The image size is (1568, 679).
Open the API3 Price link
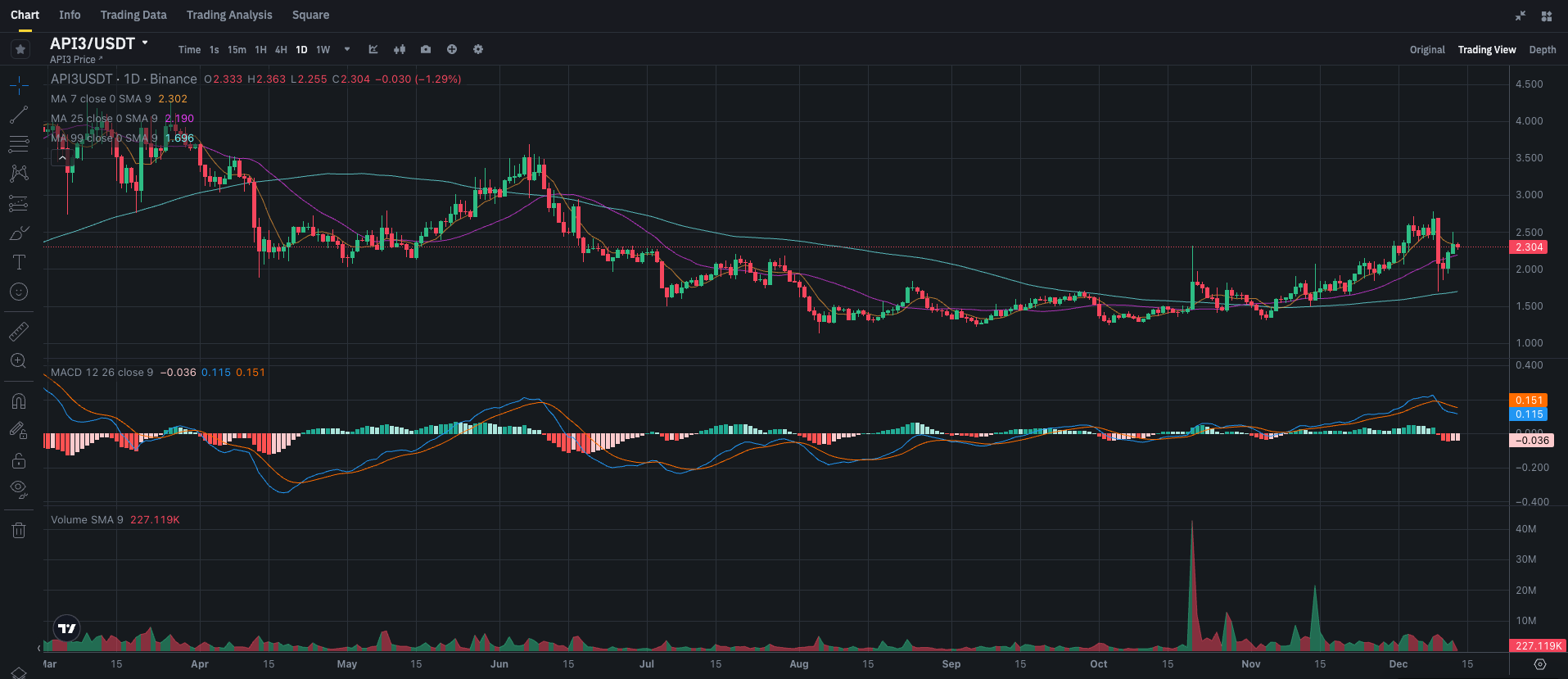pos(75,60)
